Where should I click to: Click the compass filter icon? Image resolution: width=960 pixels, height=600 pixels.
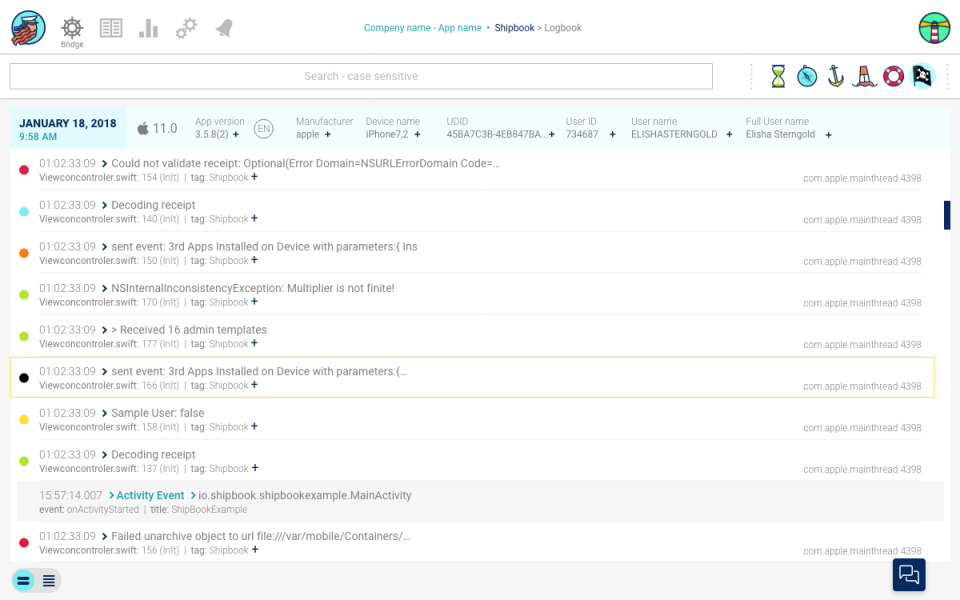807,77
